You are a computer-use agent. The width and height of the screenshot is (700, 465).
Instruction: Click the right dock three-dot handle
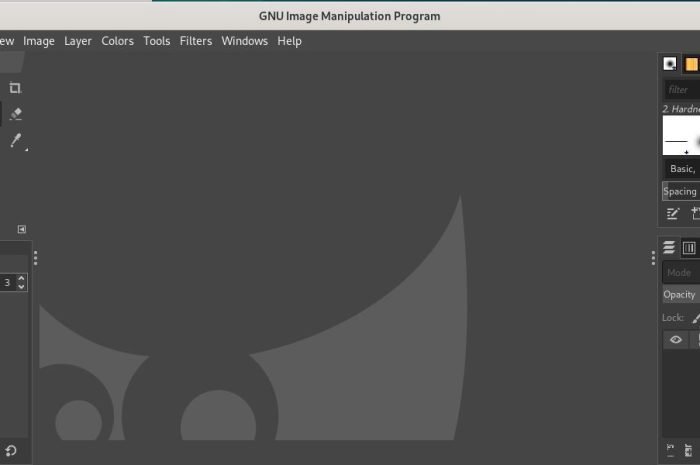pos(653,258)
